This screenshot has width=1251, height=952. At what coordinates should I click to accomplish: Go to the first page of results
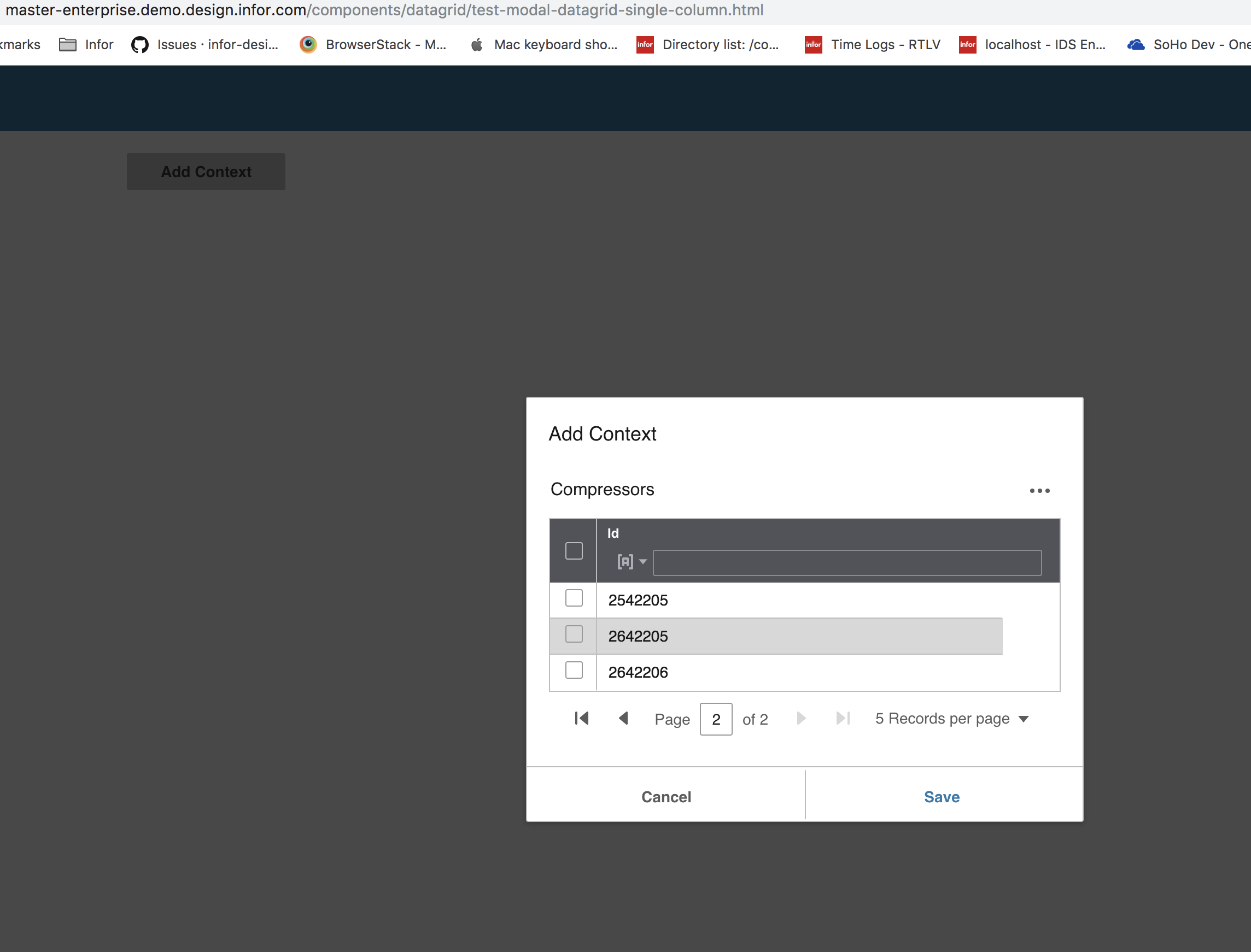coord(581,719)
